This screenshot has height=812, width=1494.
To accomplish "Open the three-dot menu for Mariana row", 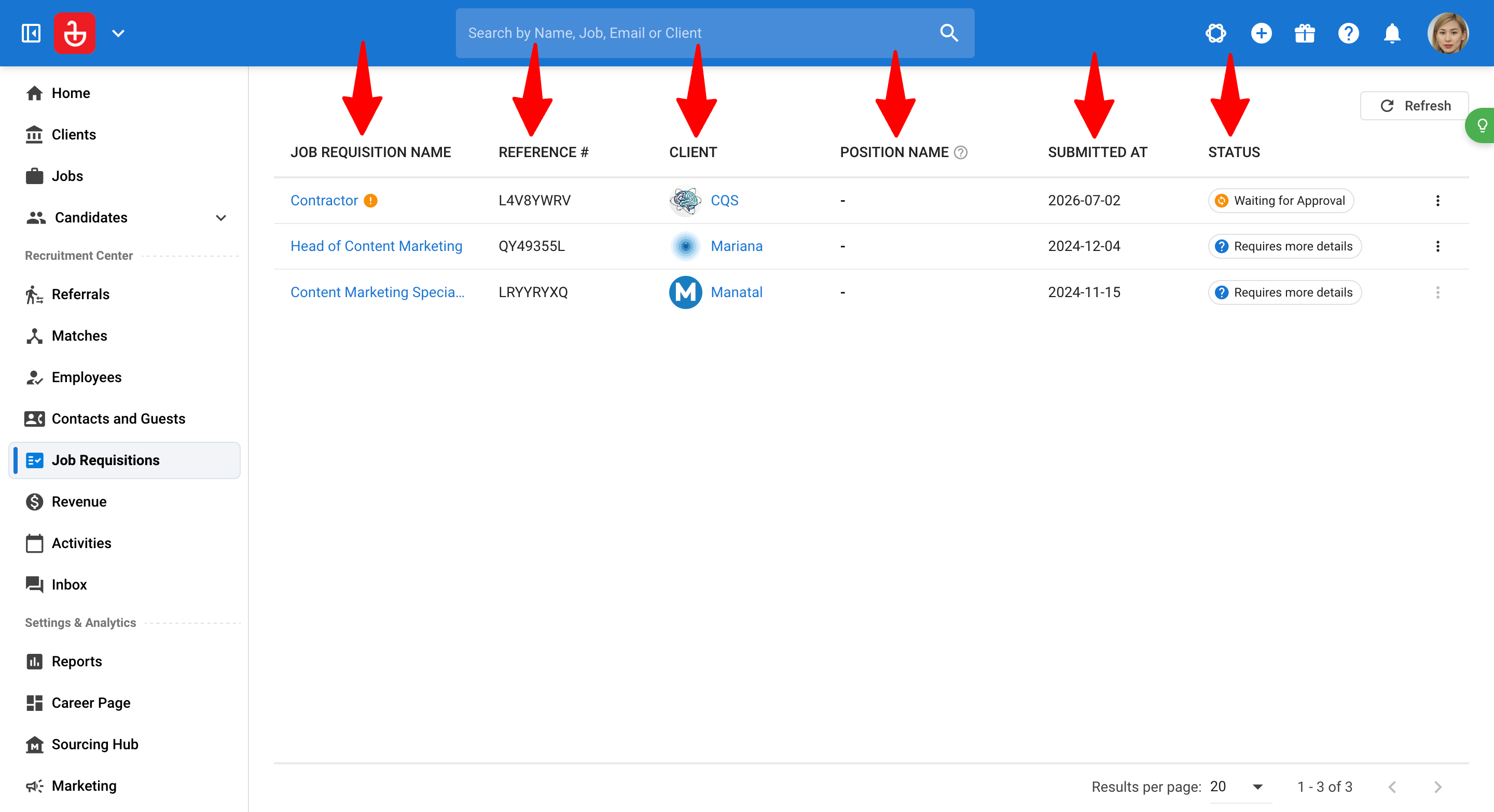I will (x=1437, y=246).
